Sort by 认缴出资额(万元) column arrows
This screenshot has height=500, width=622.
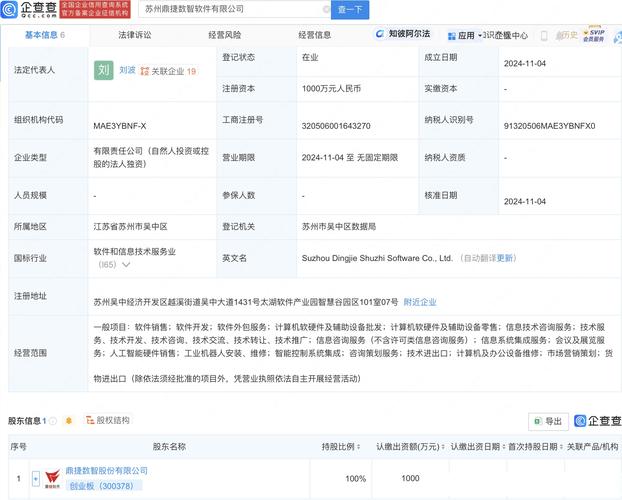[x=443, y=447]
